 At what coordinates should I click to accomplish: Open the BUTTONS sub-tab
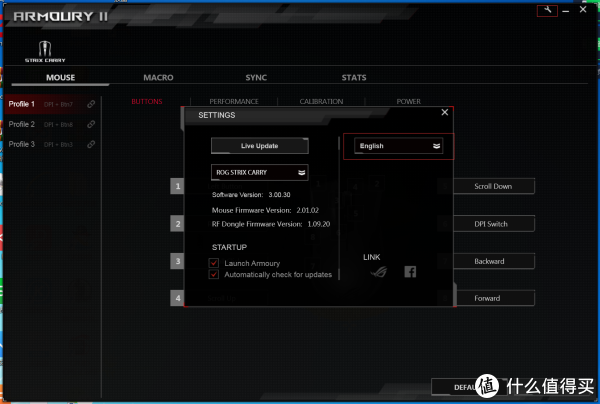(x=147, y=101)
